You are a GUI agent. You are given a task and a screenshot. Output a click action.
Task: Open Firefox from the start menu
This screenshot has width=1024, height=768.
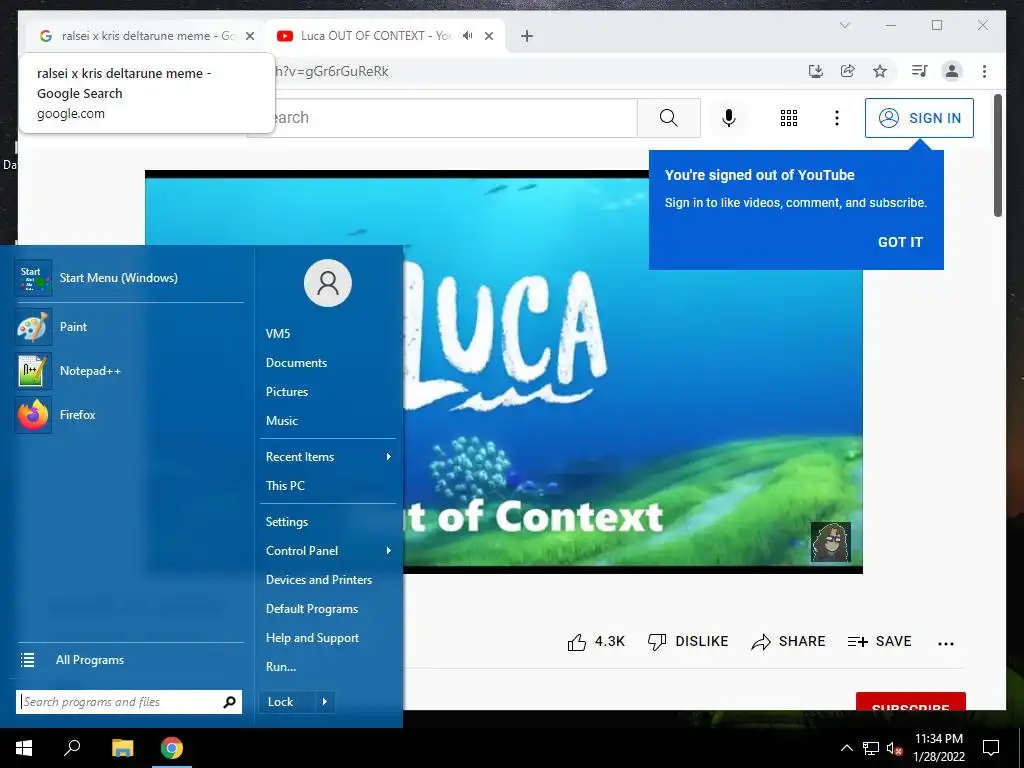pyautogui.click(x=129, y=415)
